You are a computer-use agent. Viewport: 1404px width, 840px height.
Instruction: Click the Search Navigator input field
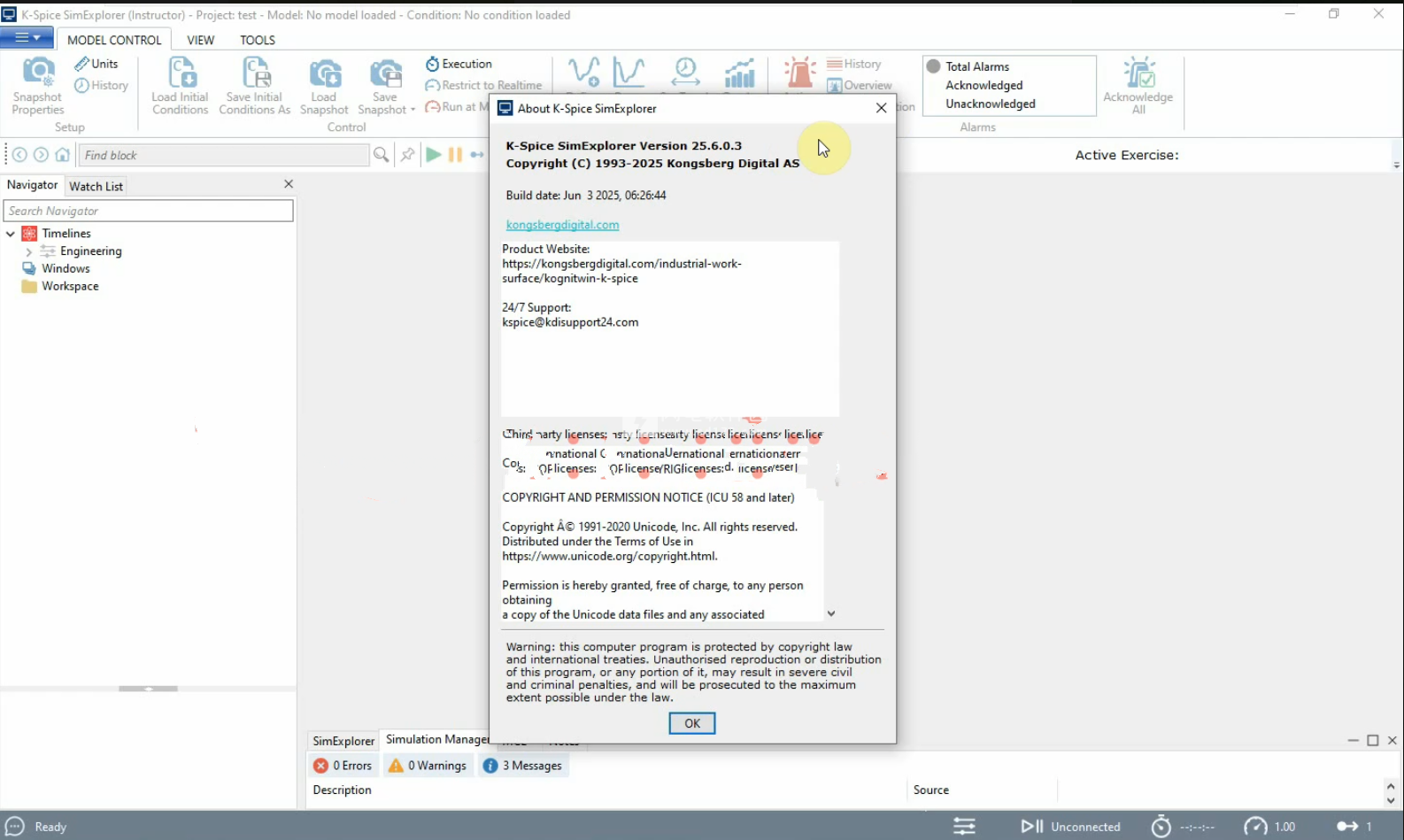pos(148,211)
